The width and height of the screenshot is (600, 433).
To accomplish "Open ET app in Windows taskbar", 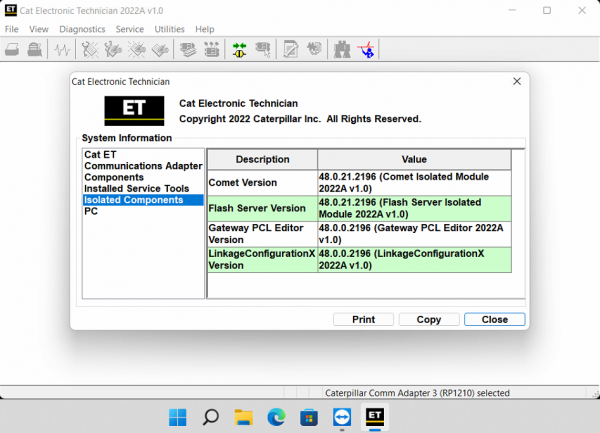I will coord(375,417).
